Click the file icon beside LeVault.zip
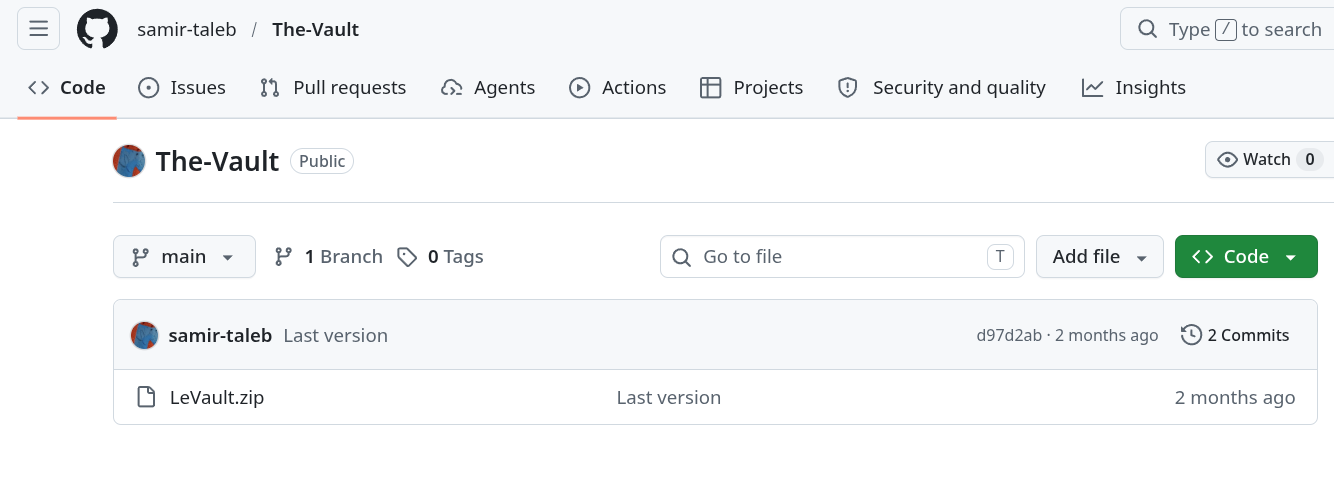This screenshot has height=491, width=1334. (146, 398)
